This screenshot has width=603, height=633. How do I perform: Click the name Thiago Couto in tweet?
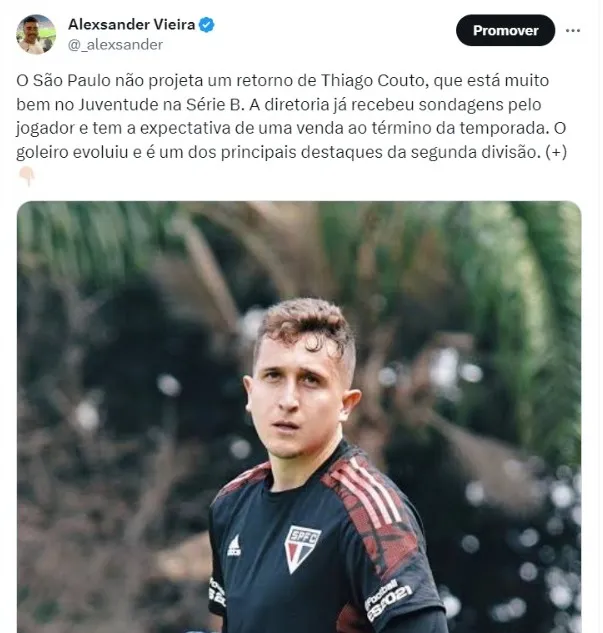(375, 81)
